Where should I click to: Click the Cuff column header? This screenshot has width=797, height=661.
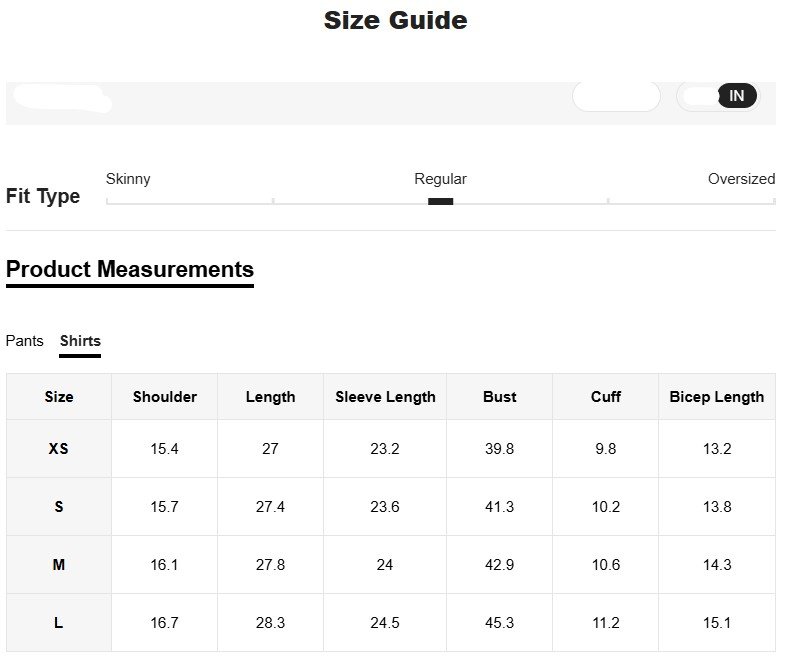(x=606, y=397)
